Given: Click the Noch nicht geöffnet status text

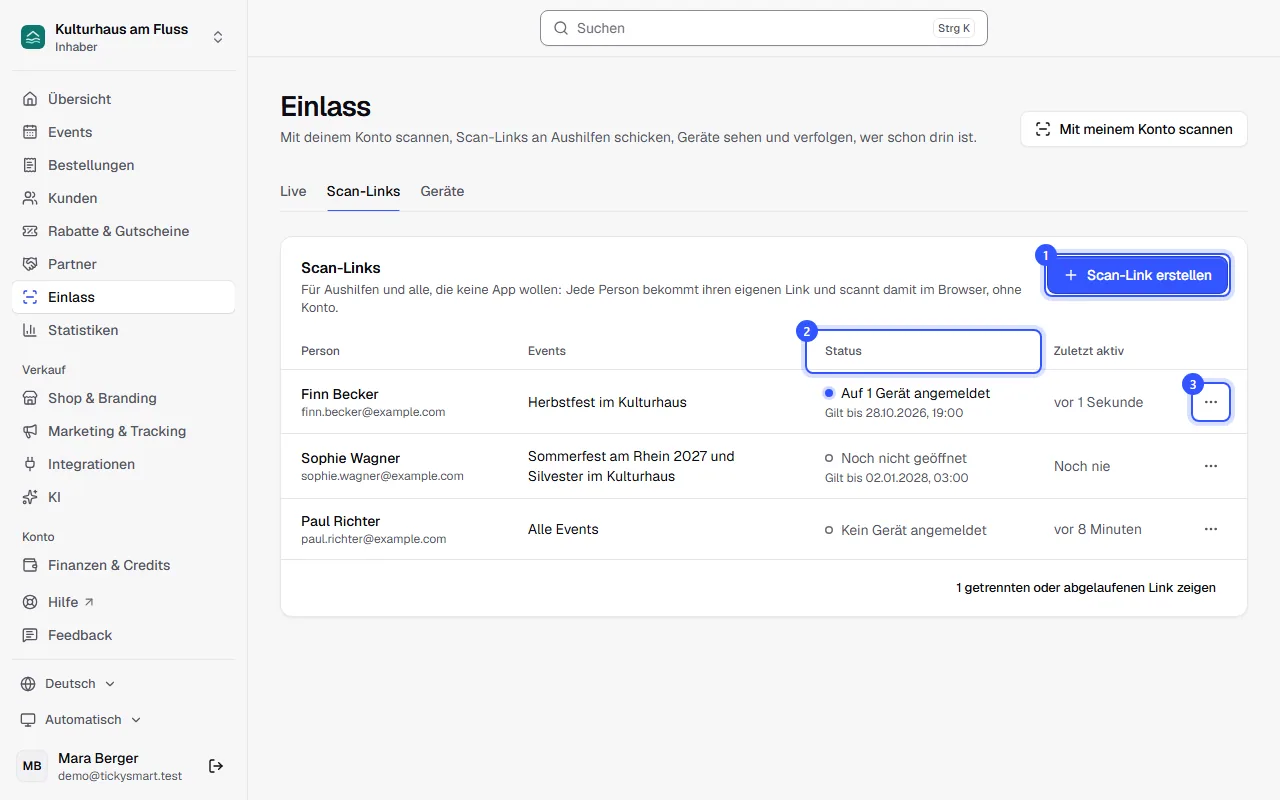Looking at the screenshot, I should click(904, 458).
